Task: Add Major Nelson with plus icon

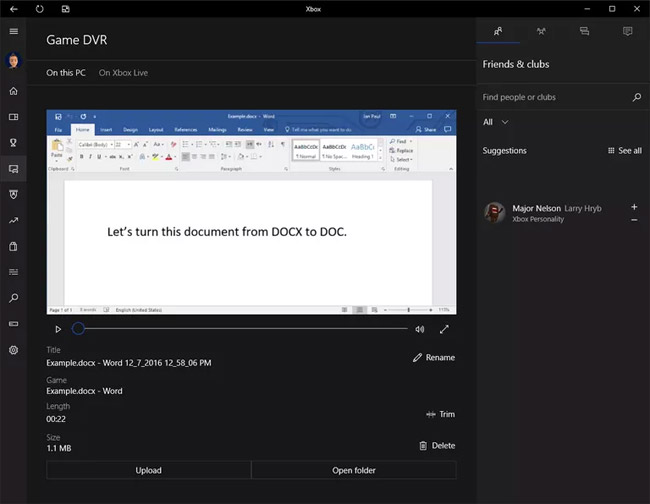Action: (x=634, y=207)
